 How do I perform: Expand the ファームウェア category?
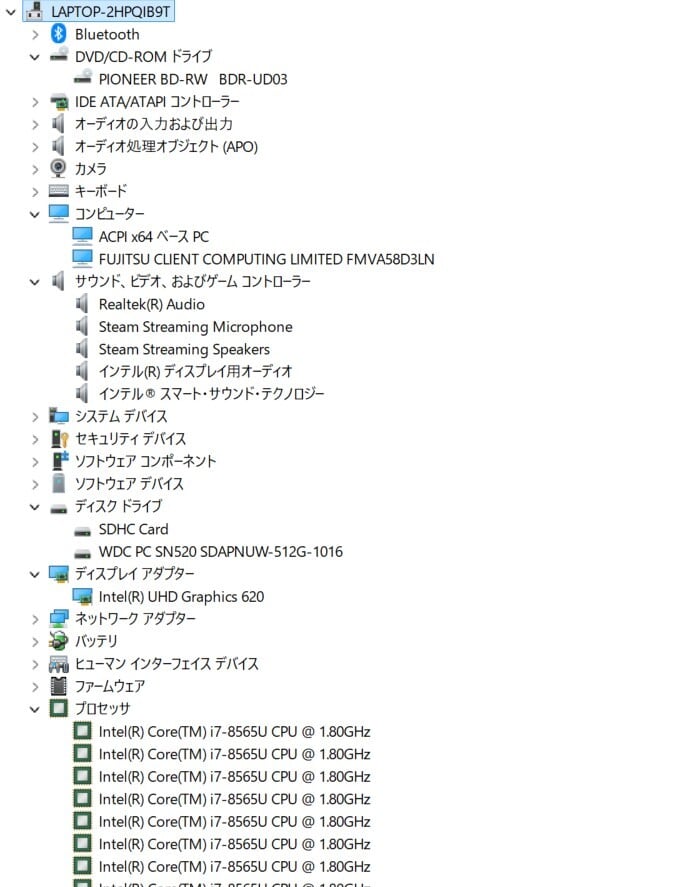click(x=35, y=687)
